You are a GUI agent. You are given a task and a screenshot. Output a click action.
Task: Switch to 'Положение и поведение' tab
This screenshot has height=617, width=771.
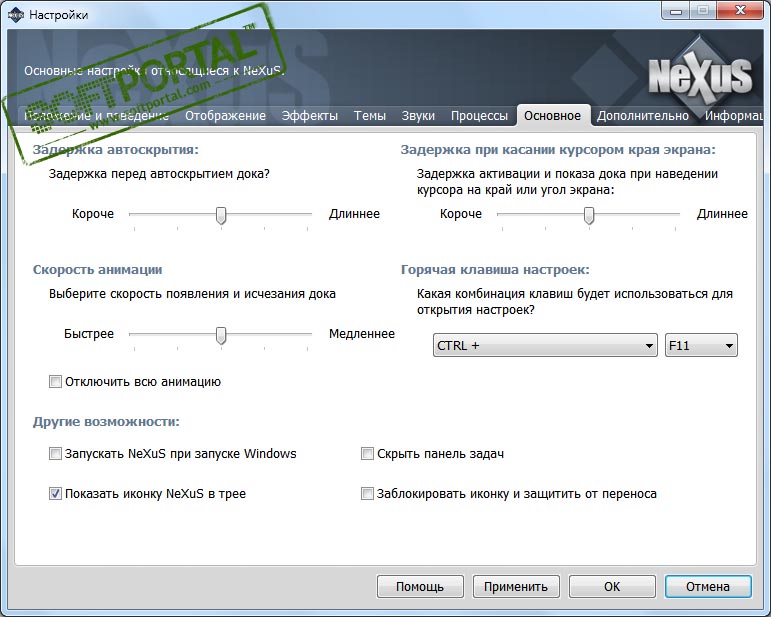click(96, 116)
